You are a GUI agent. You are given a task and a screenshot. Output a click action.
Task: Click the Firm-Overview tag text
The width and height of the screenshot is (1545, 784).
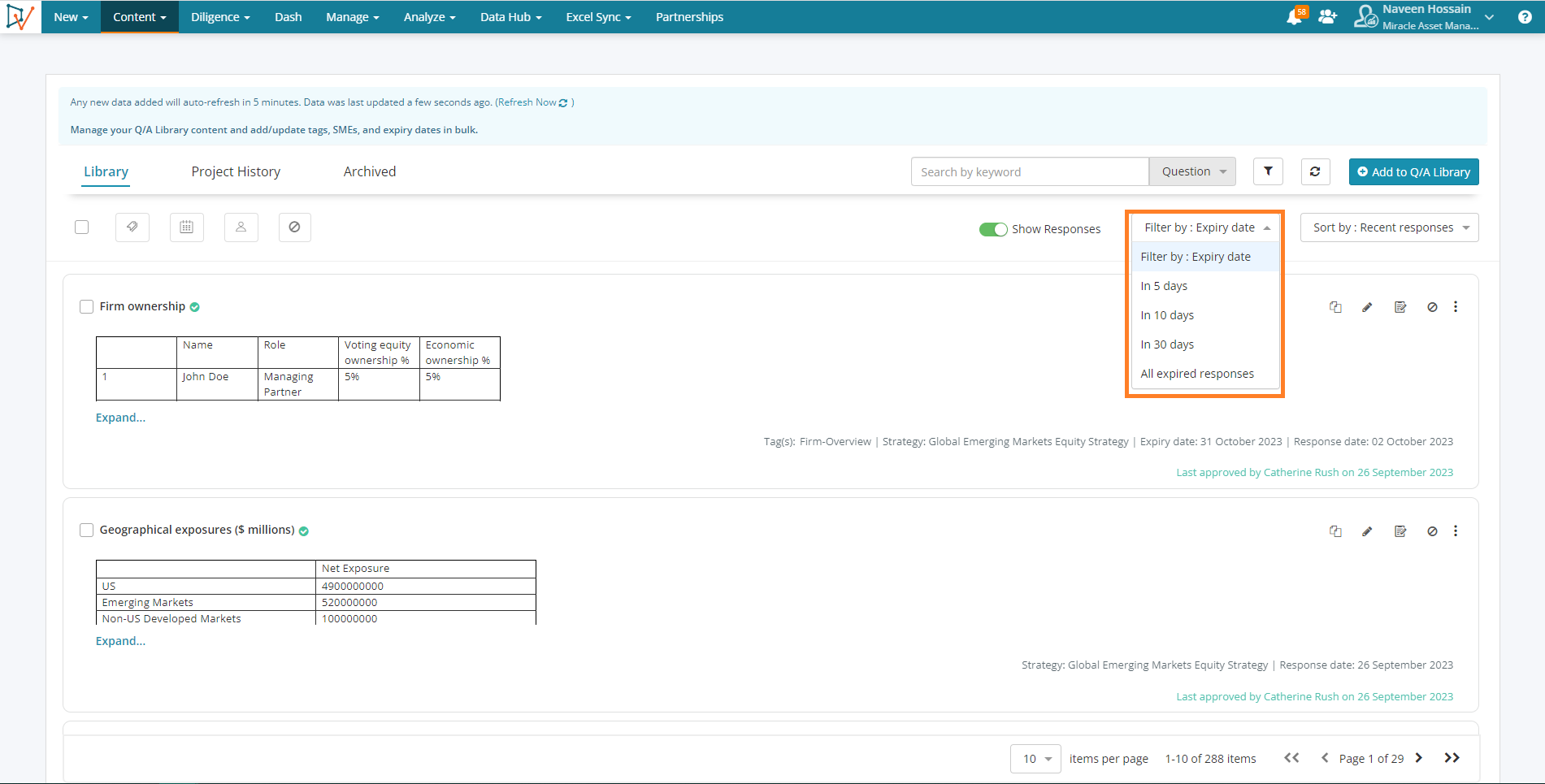835,442
